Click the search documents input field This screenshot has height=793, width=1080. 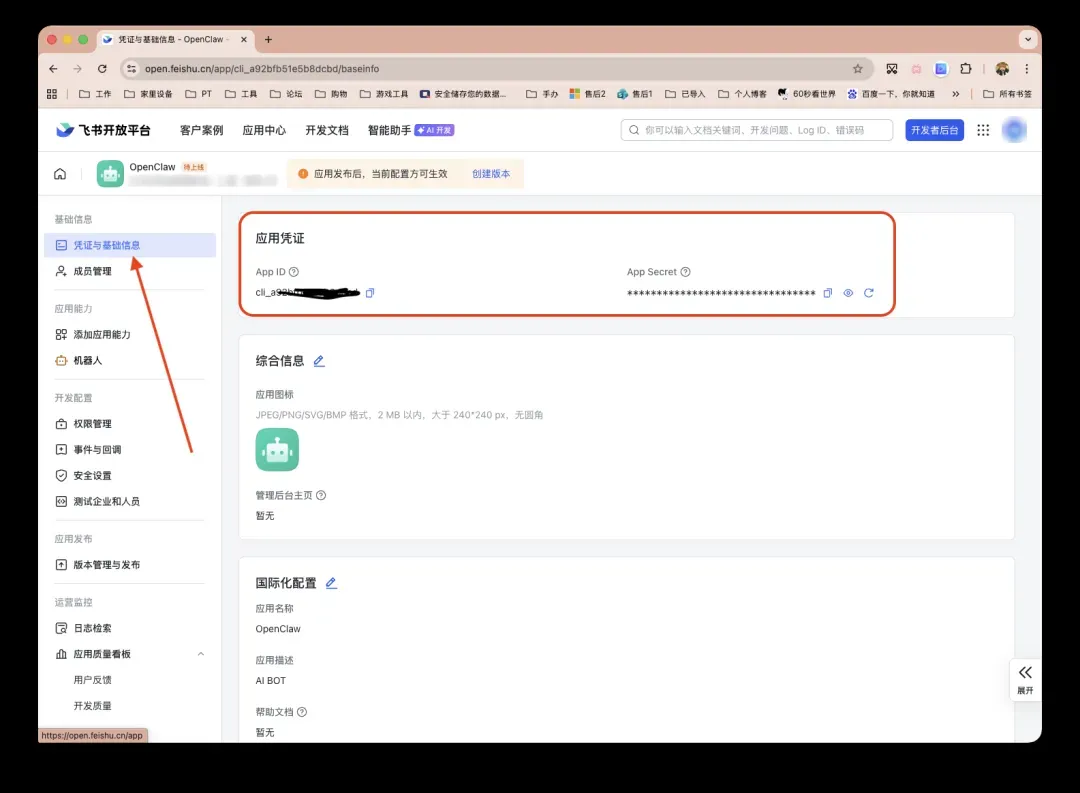760,130
